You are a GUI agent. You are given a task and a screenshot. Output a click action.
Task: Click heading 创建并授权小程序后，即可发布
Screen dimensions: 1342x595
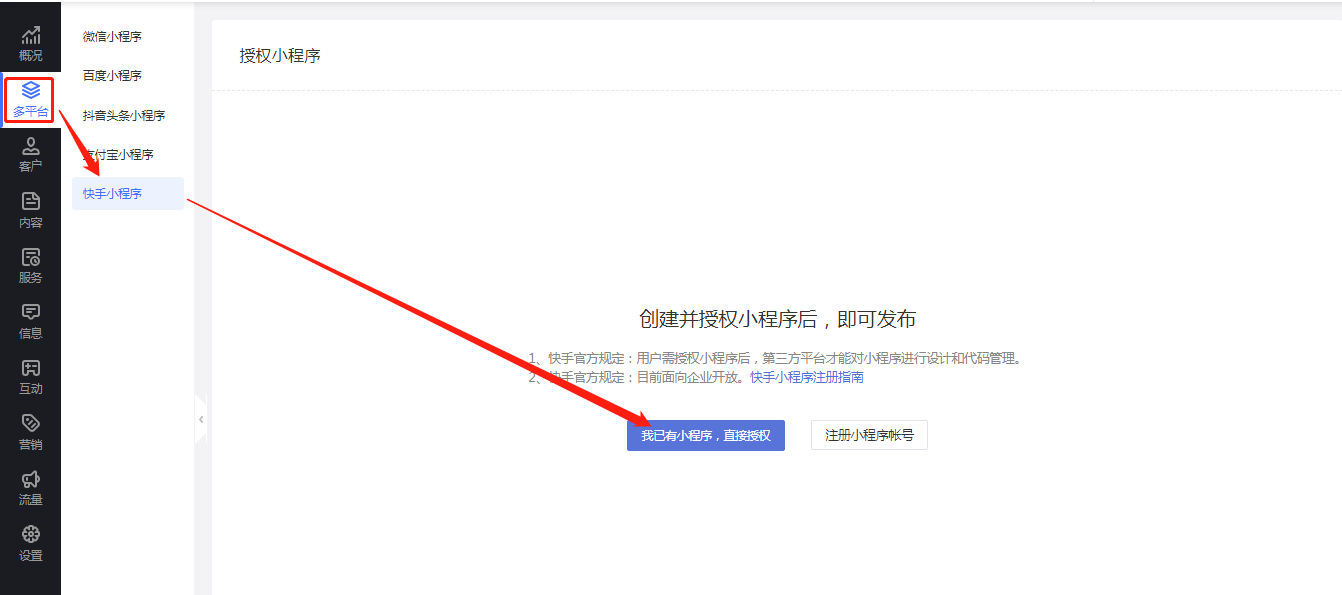(x=778, y=319)
